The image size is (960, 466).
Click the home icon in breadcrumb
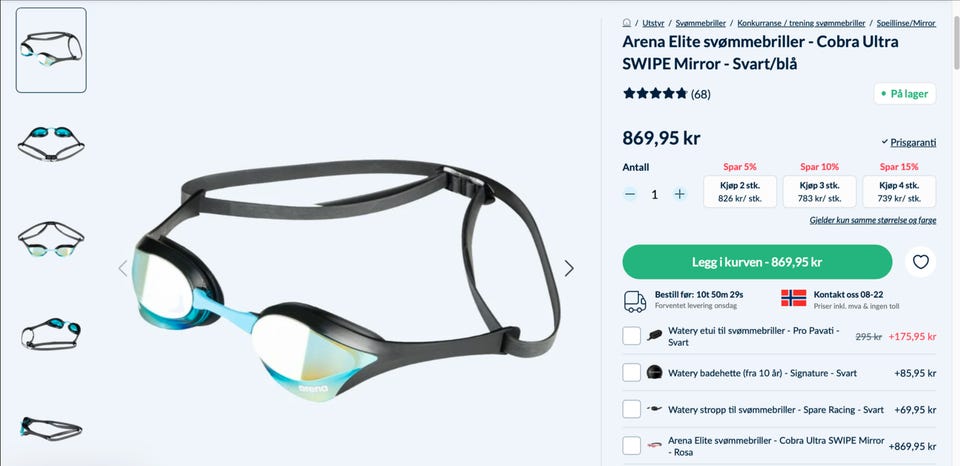point(626,23)
